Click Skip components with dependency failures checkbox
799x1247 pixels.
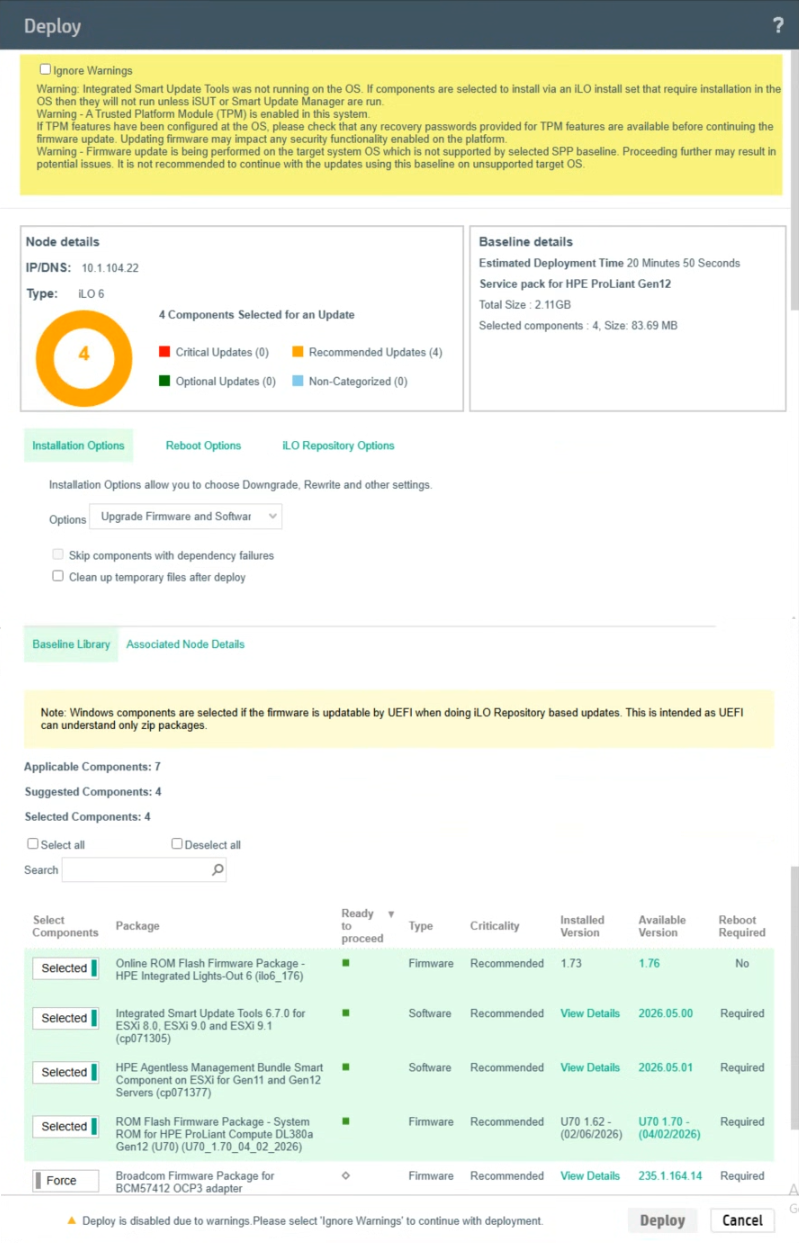pos(58,555)
